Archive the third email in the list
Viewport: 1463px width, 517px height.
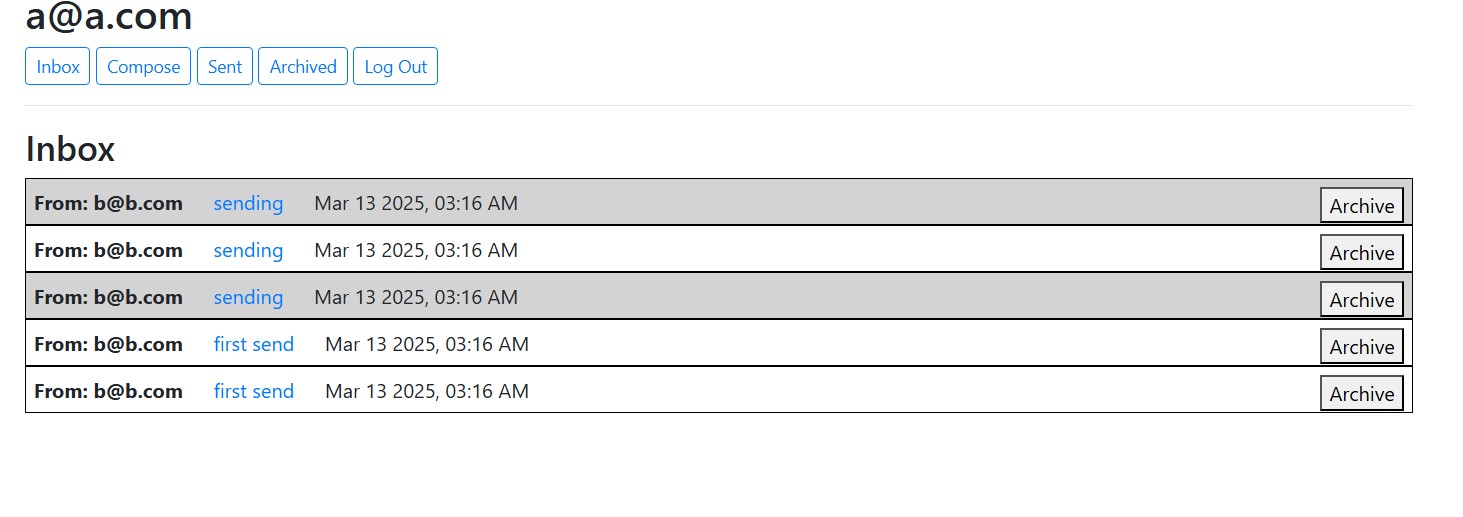tap(1361, 300)
